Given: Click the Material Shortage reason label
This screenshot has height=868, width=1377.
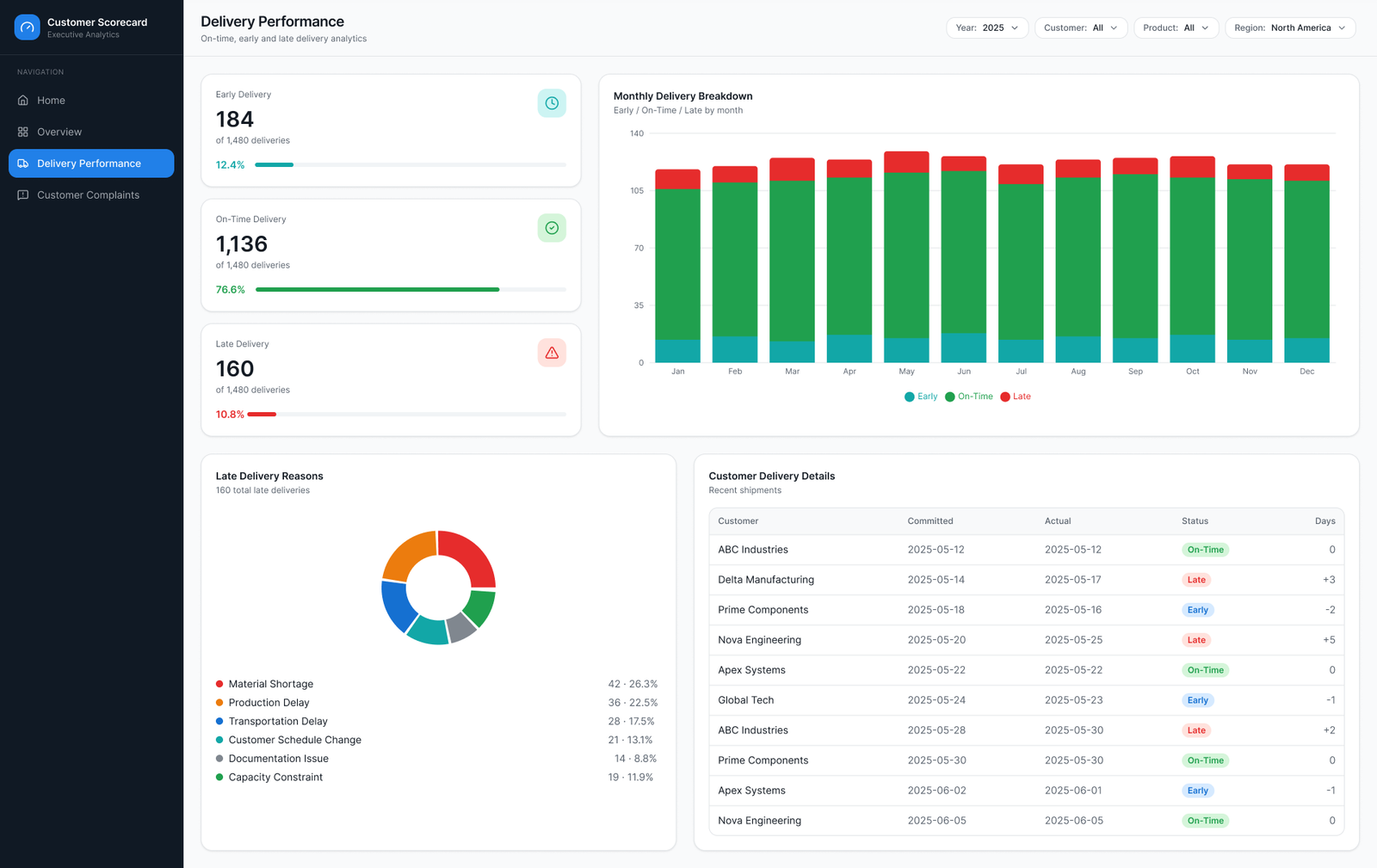Looking at the screenshot, I should 271,684.
